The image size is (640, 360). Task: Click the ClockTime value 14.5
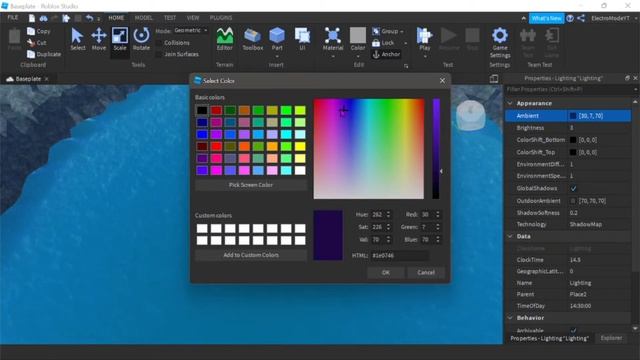click(575, 260)
